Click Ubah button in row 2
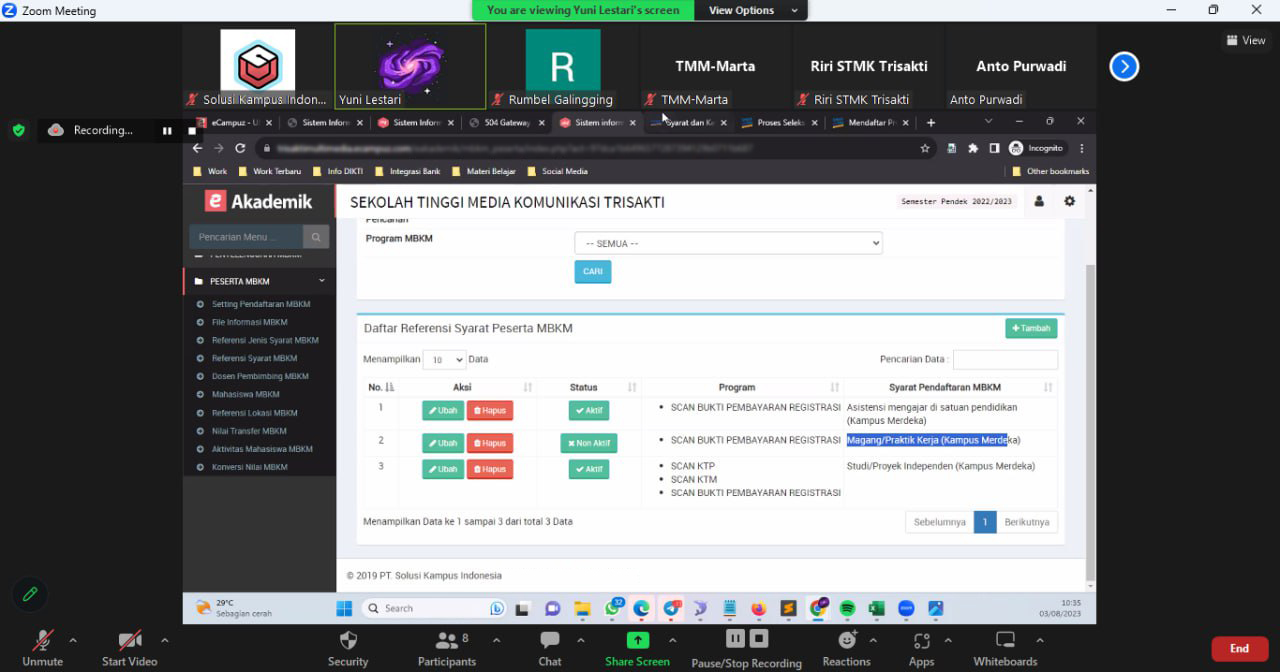This screenshot has height=672, width=1280. tap(443, 443)
